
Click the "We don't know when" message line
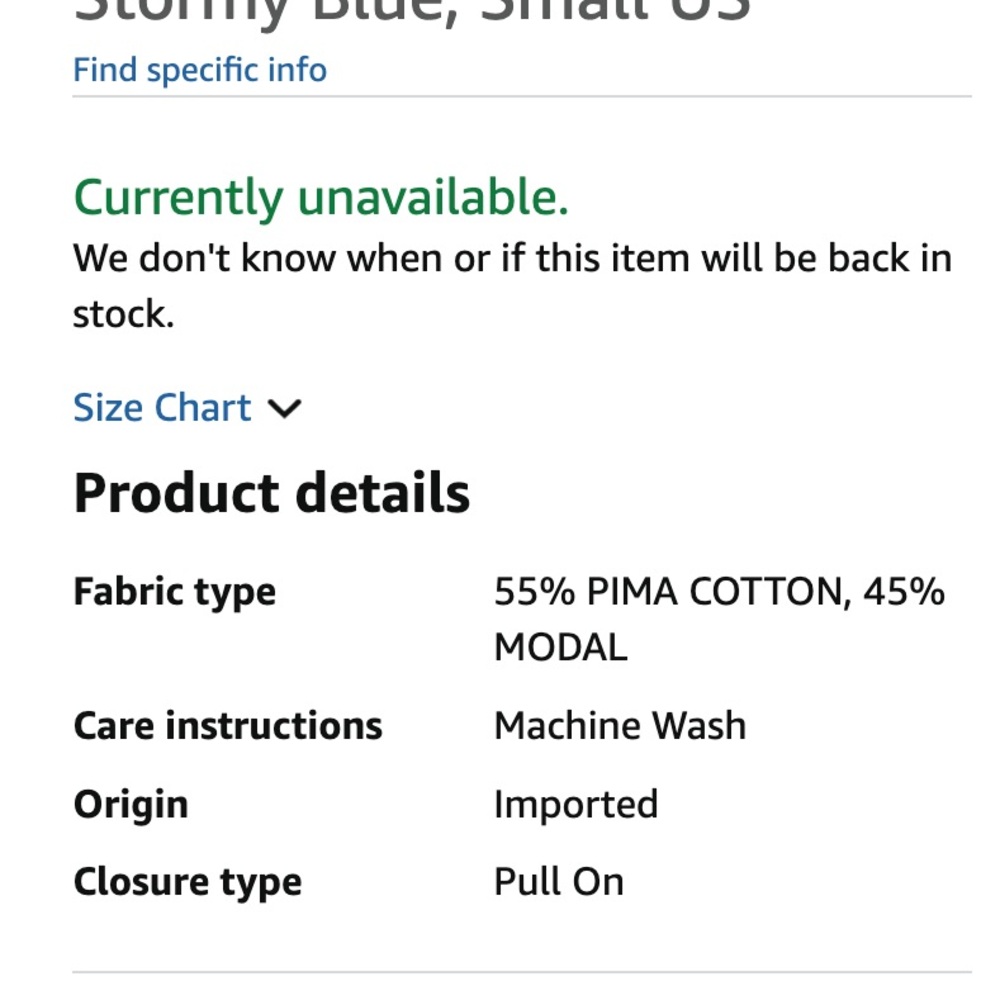point(512,258)
